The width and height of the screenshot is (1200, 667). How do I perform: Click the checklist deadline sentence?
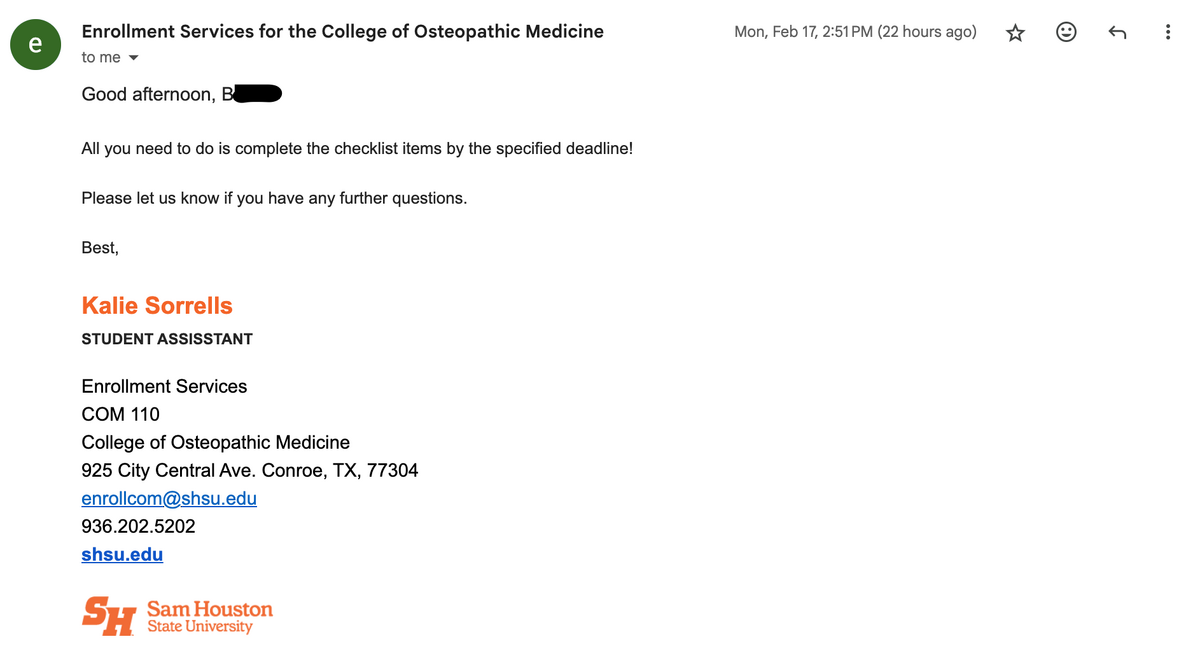pyautogui.click(x=357, y=149)
